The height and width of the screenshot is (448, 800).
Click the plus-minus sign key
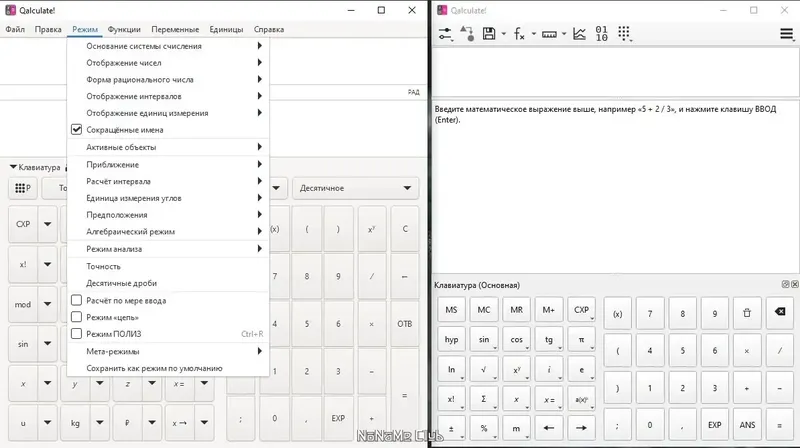pyautogui.click(x=452, y=428)
